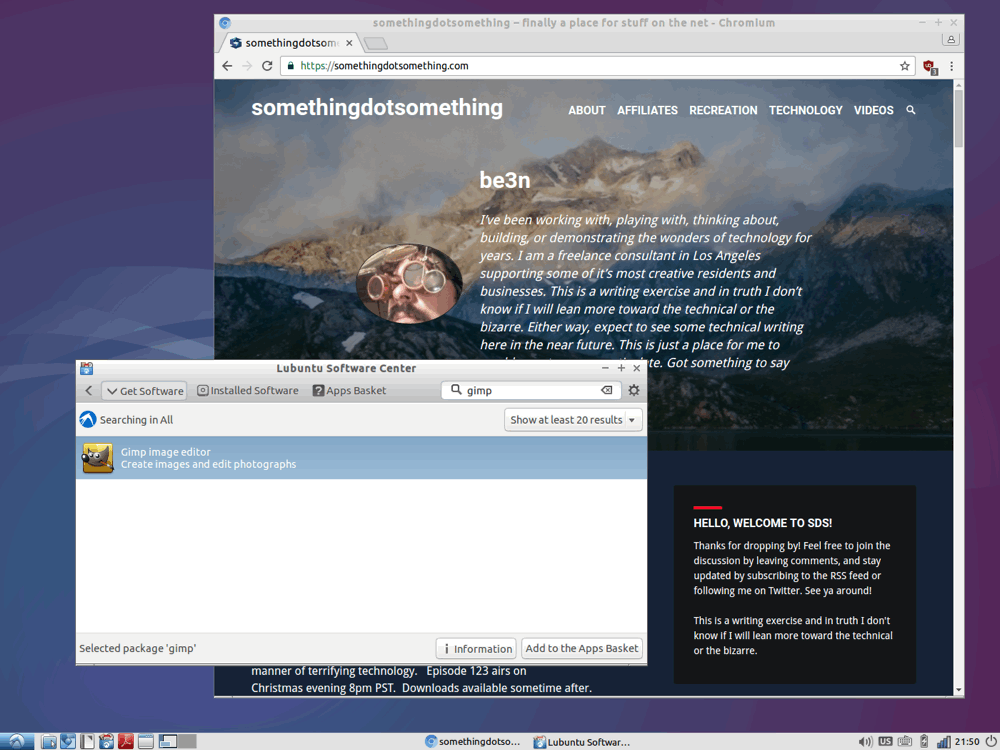This screenshot has width=1000, height=750.
Task: Click the Selected package 'gimp' status text
Action: coord(138,648)
